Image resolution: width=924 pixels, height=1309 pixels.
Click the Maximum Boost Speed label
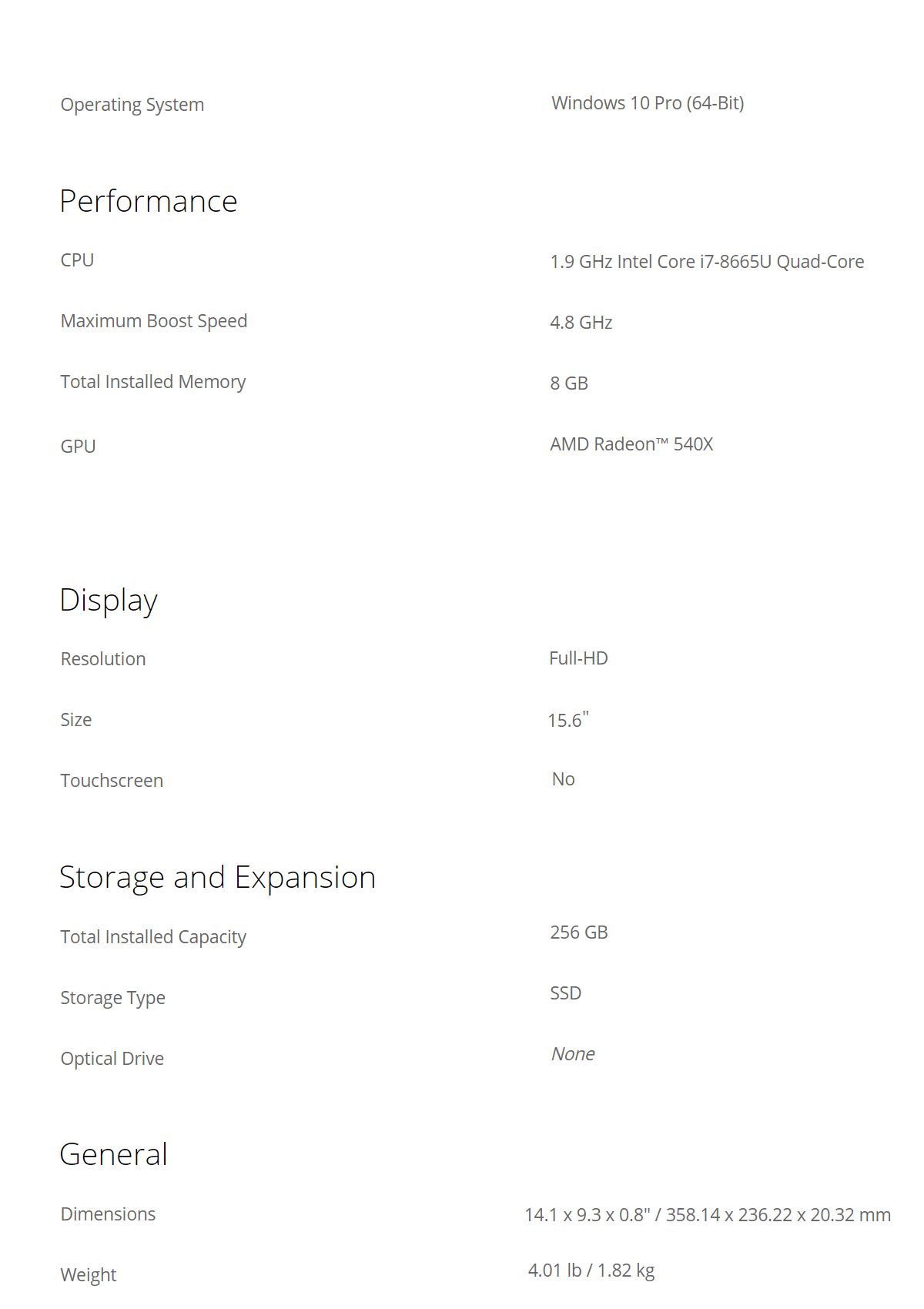(x=154, y=321)
